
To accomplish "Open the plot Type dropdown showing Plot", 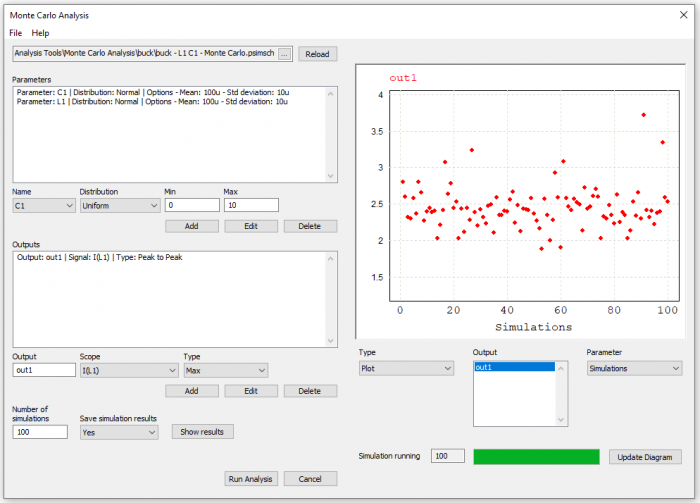I will pyautogui.click(x=406, y=368).
